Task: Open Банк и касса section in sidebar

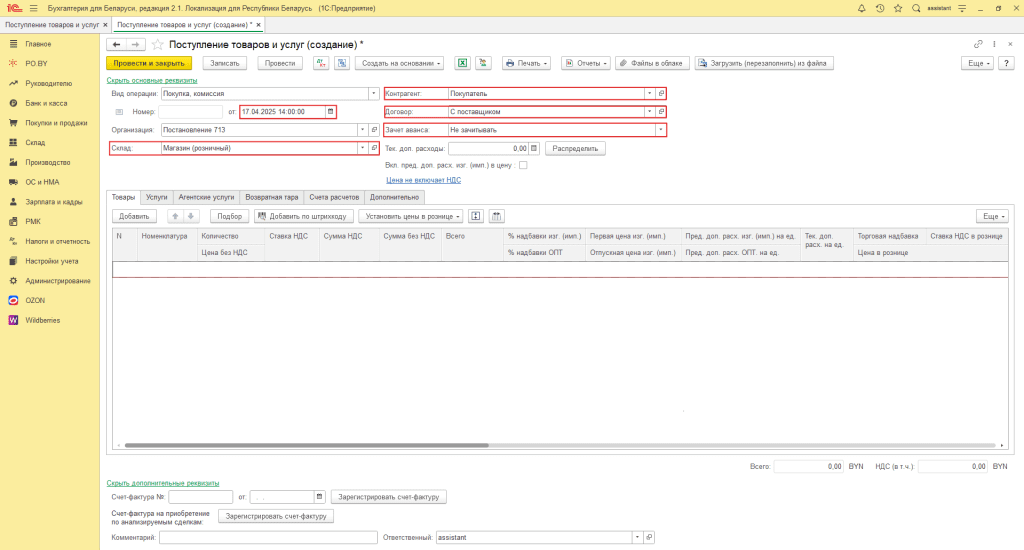Action: click(46, 103)
